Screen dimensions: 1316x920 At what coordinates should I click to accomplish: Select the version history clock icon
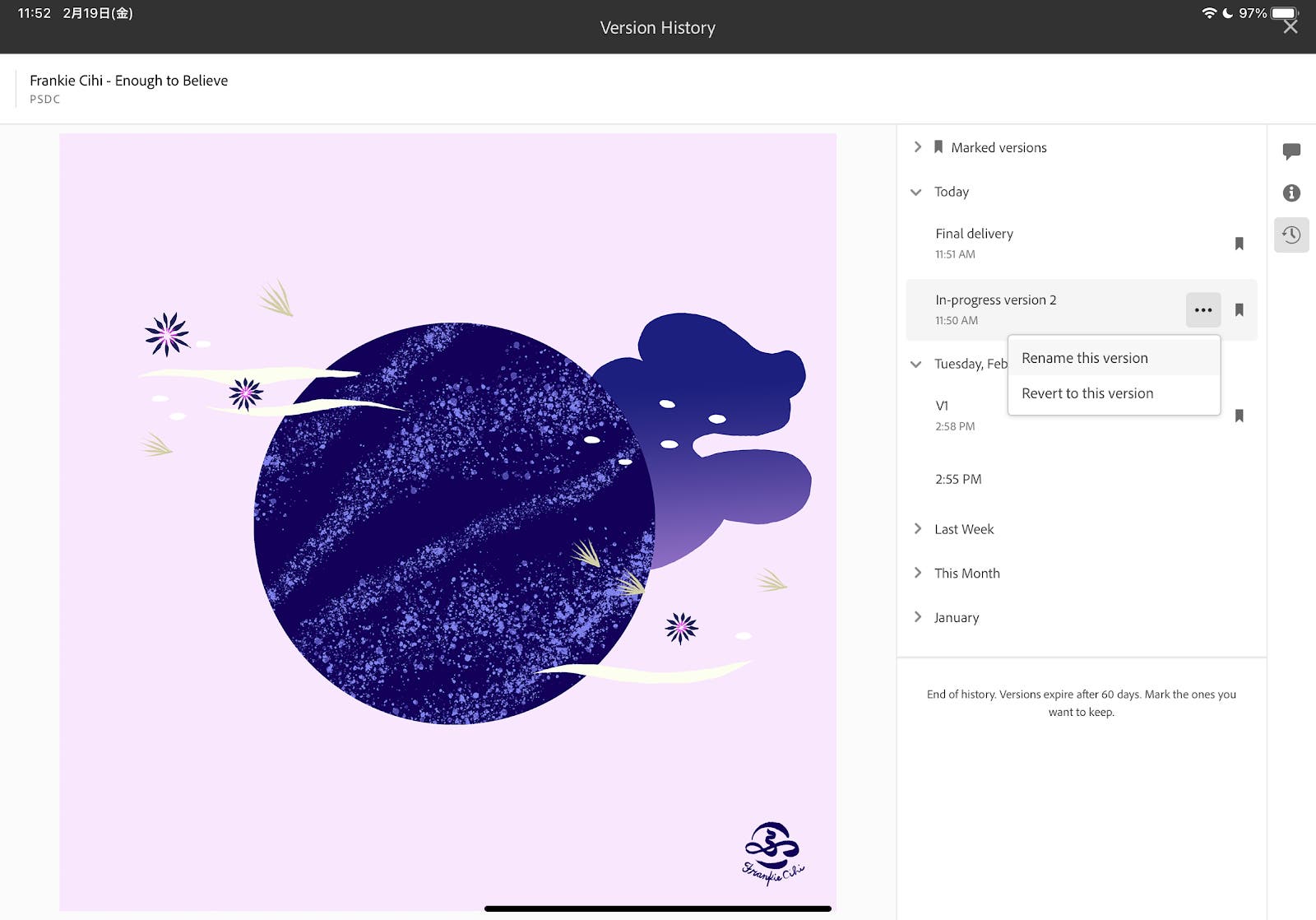[x=1291, y=235]
